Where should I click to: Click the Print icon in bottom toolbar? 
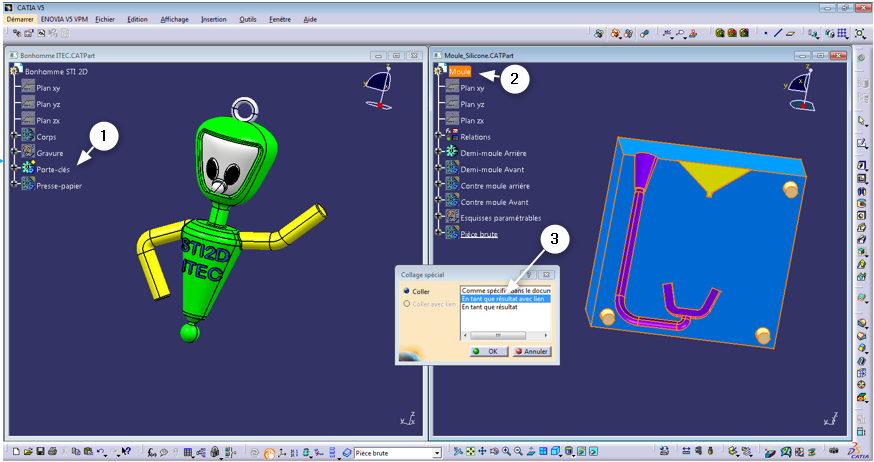tap(52, 452)
